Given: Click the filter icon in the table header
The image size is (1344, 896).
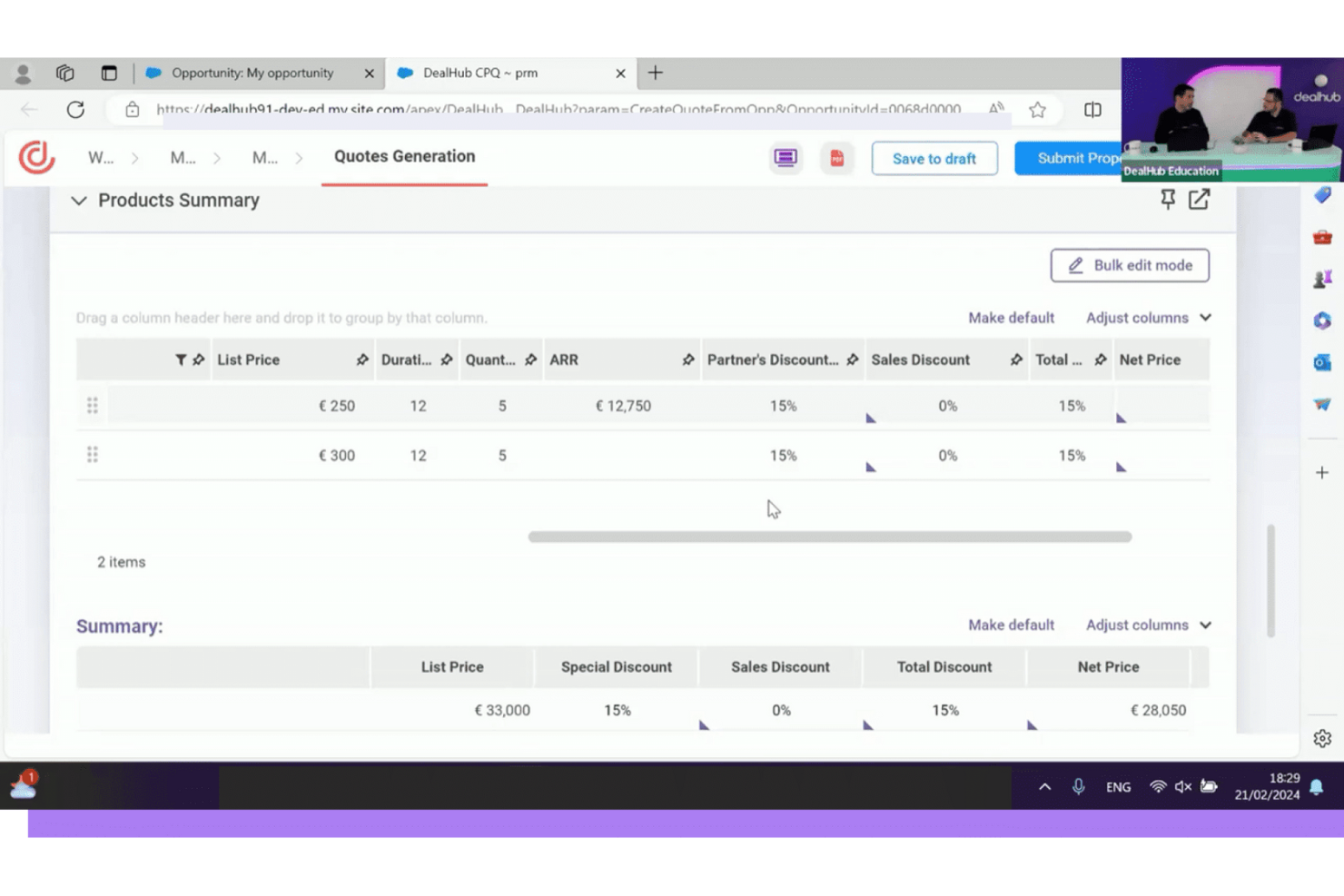Looking at the screenshot, I should (x=181, y=360).
